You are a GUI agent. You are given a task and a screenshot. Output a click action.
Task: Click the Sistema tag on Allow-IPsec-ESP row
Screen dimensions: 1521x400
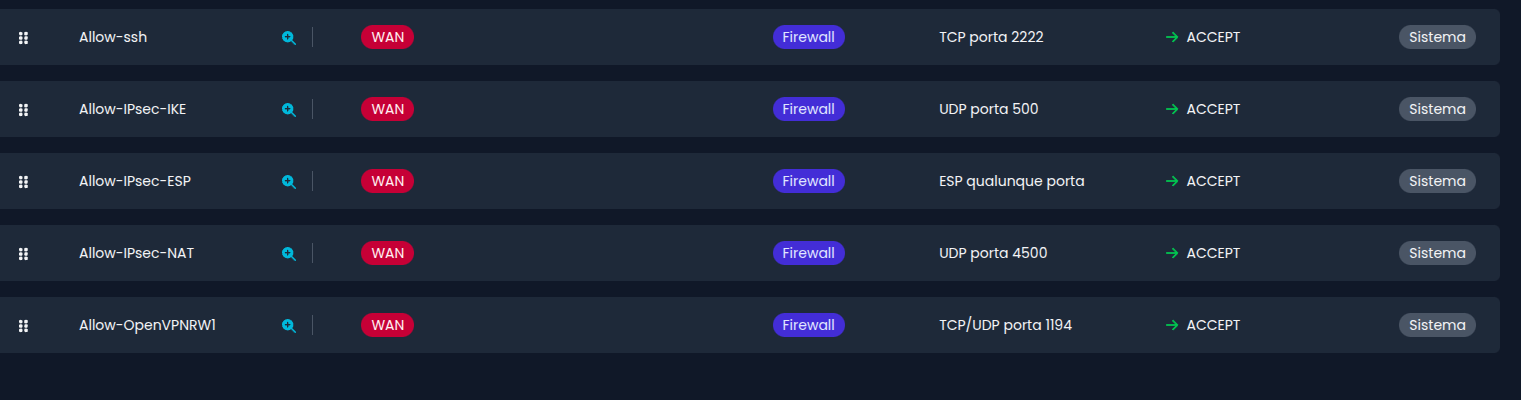tap(1436, 181)
